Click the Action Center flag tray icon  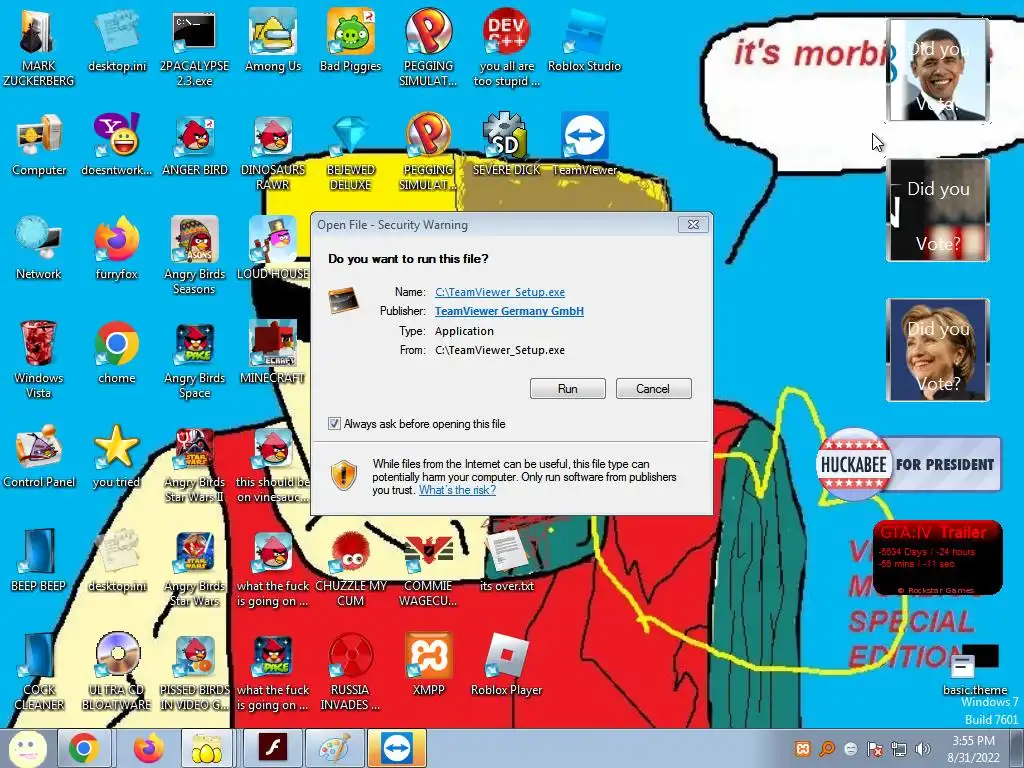click(874, 749)
